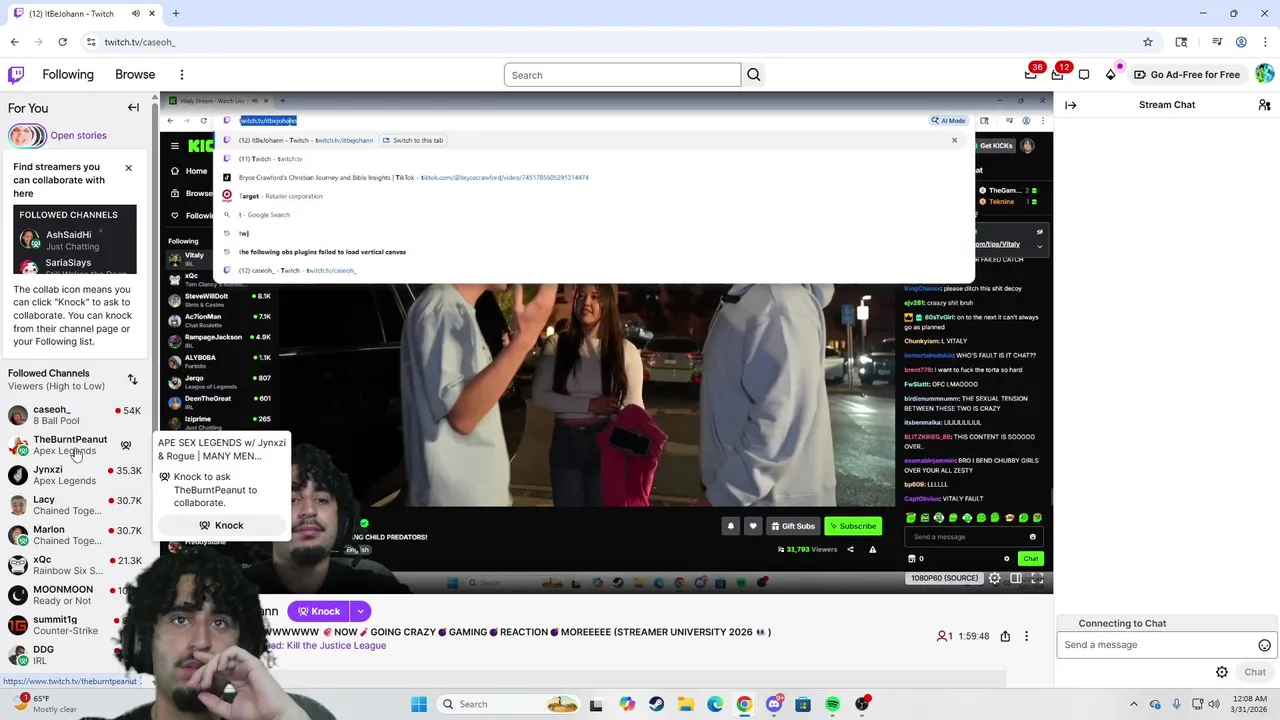1280x720 pixels.
Task: Open MOONMOON channel in sidebar
Action: [x=74, y=595]
